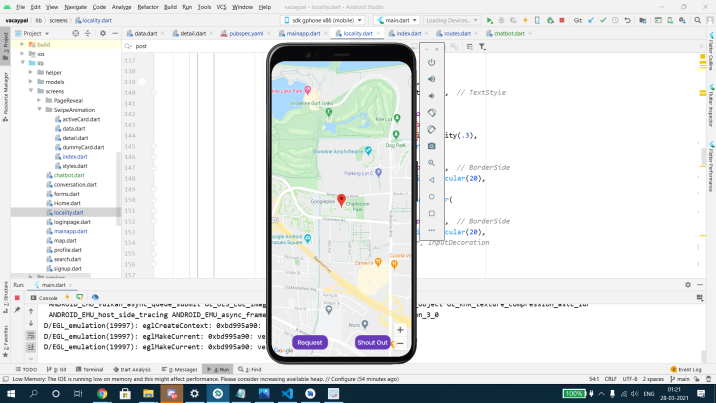Open the VCS menu
716x403 pixels.
click(x=221, y=7)
